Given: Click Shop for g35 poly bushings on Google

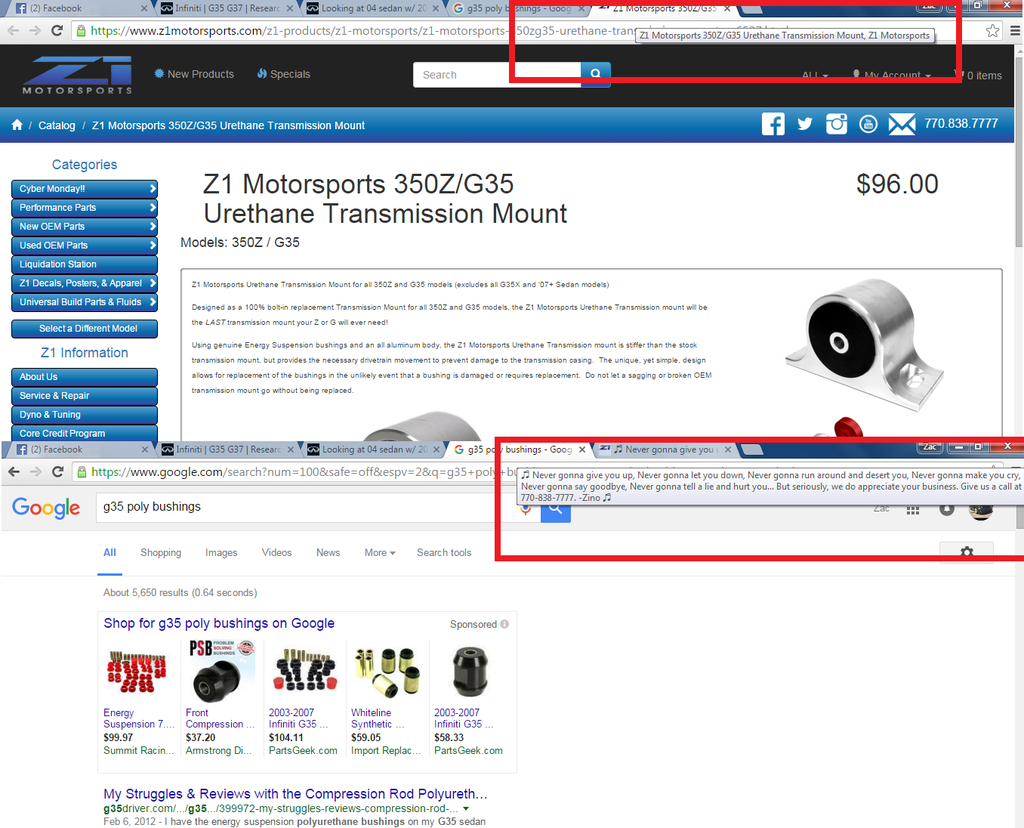Looking at the screenshot, I should pos(219,623).
